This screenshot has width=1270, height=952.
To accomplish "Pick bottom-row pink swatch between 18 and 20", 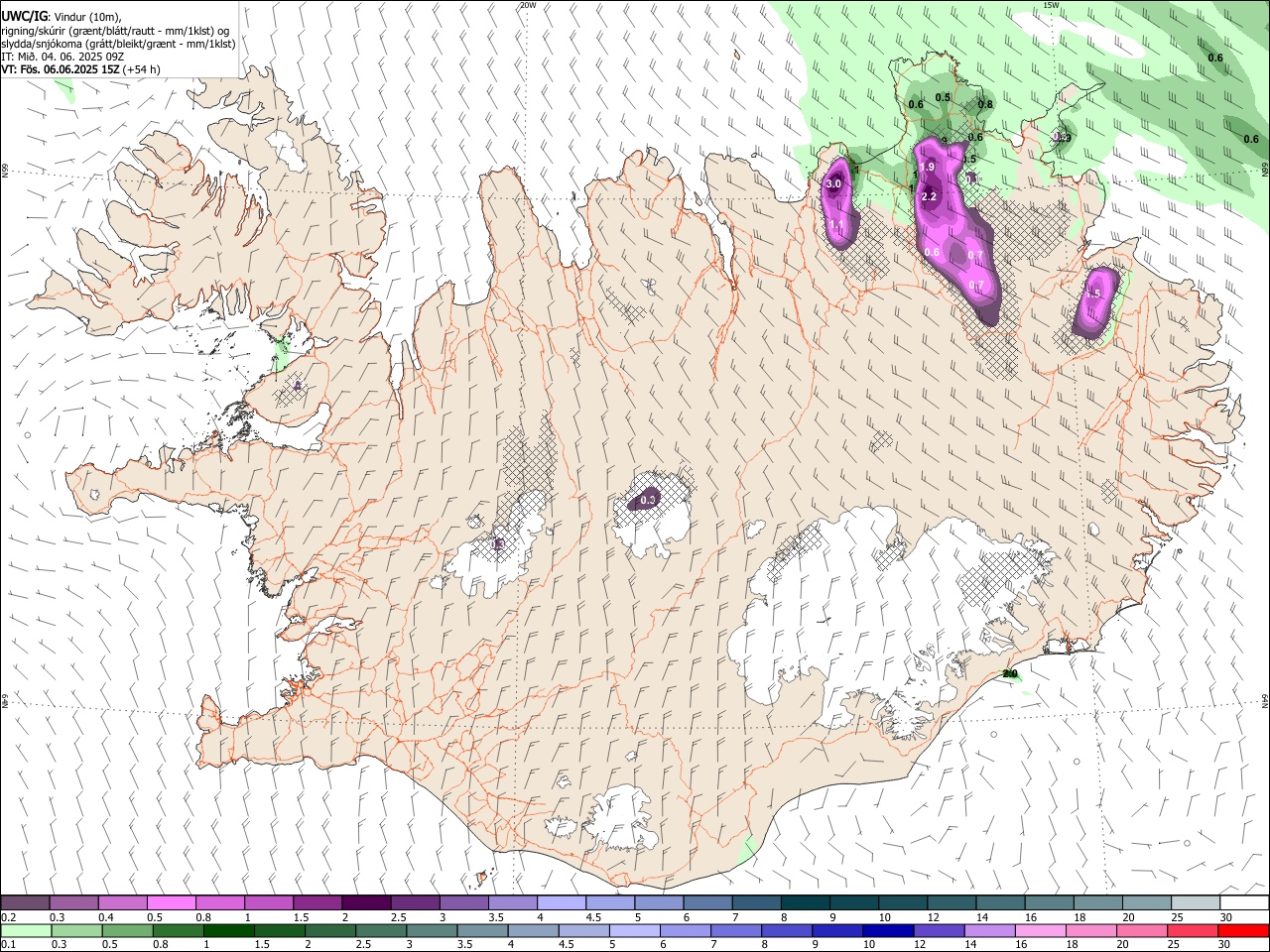I will [1091, 930].
